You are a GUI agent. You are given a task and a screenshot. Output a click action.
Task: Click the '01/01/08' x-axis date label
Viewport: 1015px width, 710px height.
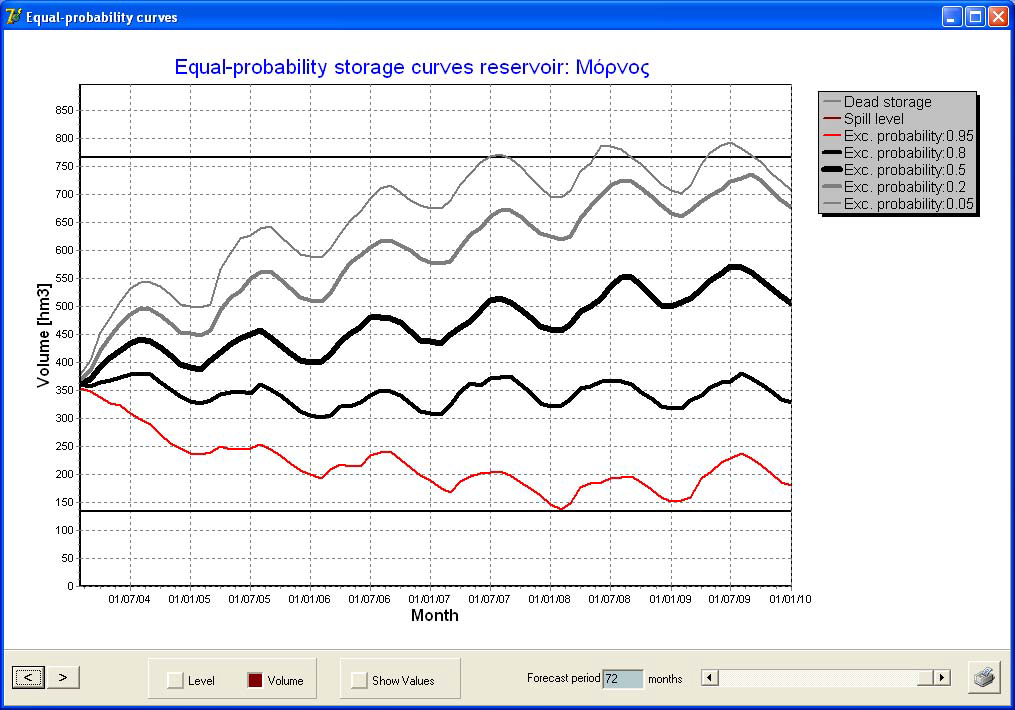click(x=550, y=599)
